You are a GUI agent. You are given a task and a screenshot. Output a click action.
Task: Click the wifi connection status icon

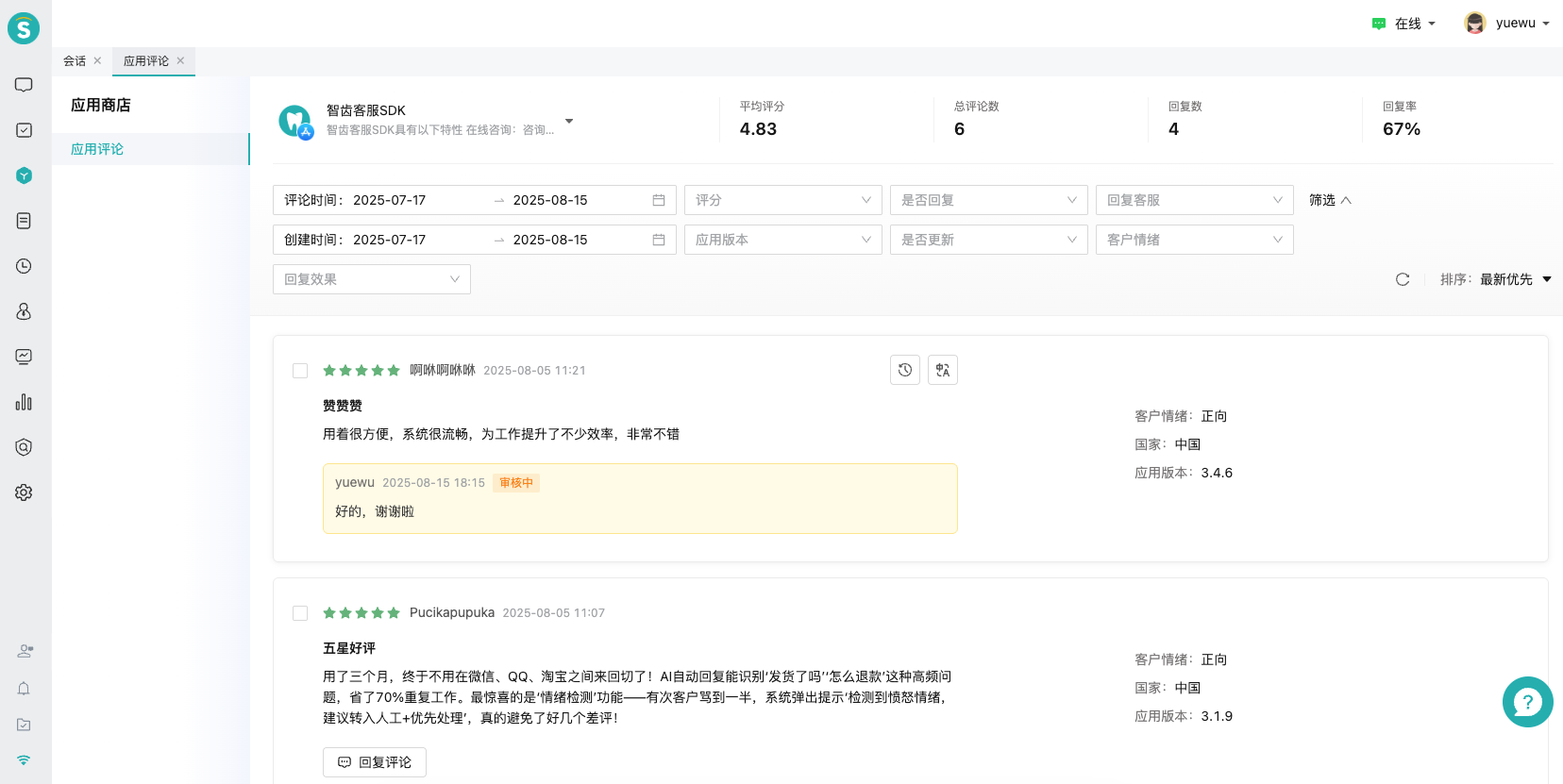click(x=24, y=759)
